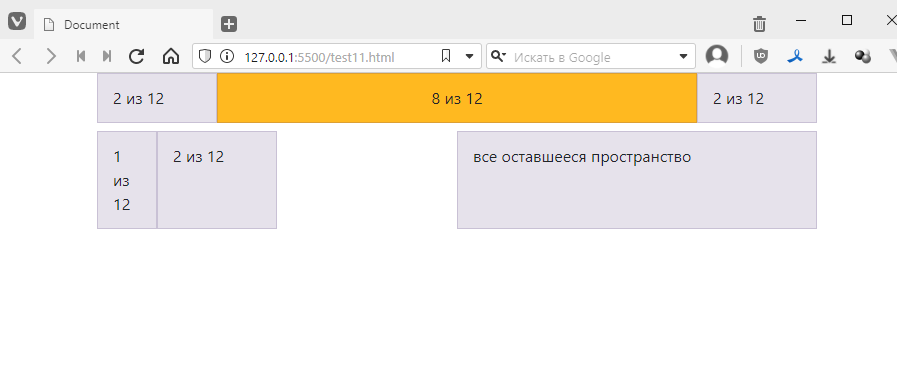Open the downloads extension icon

(x=829, y=56)
